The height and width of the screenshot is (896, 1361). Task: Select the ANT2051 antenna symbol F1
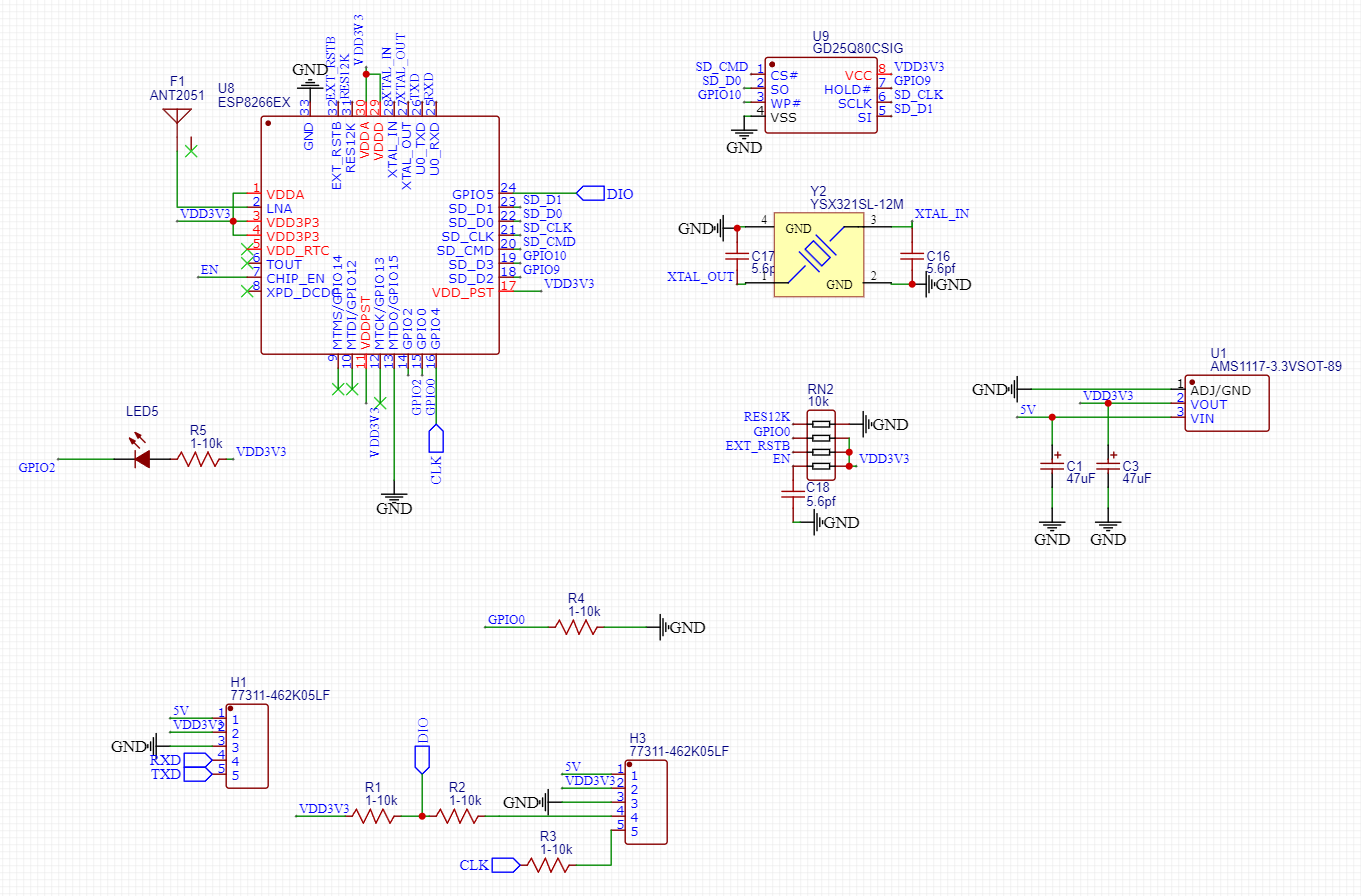177,116
